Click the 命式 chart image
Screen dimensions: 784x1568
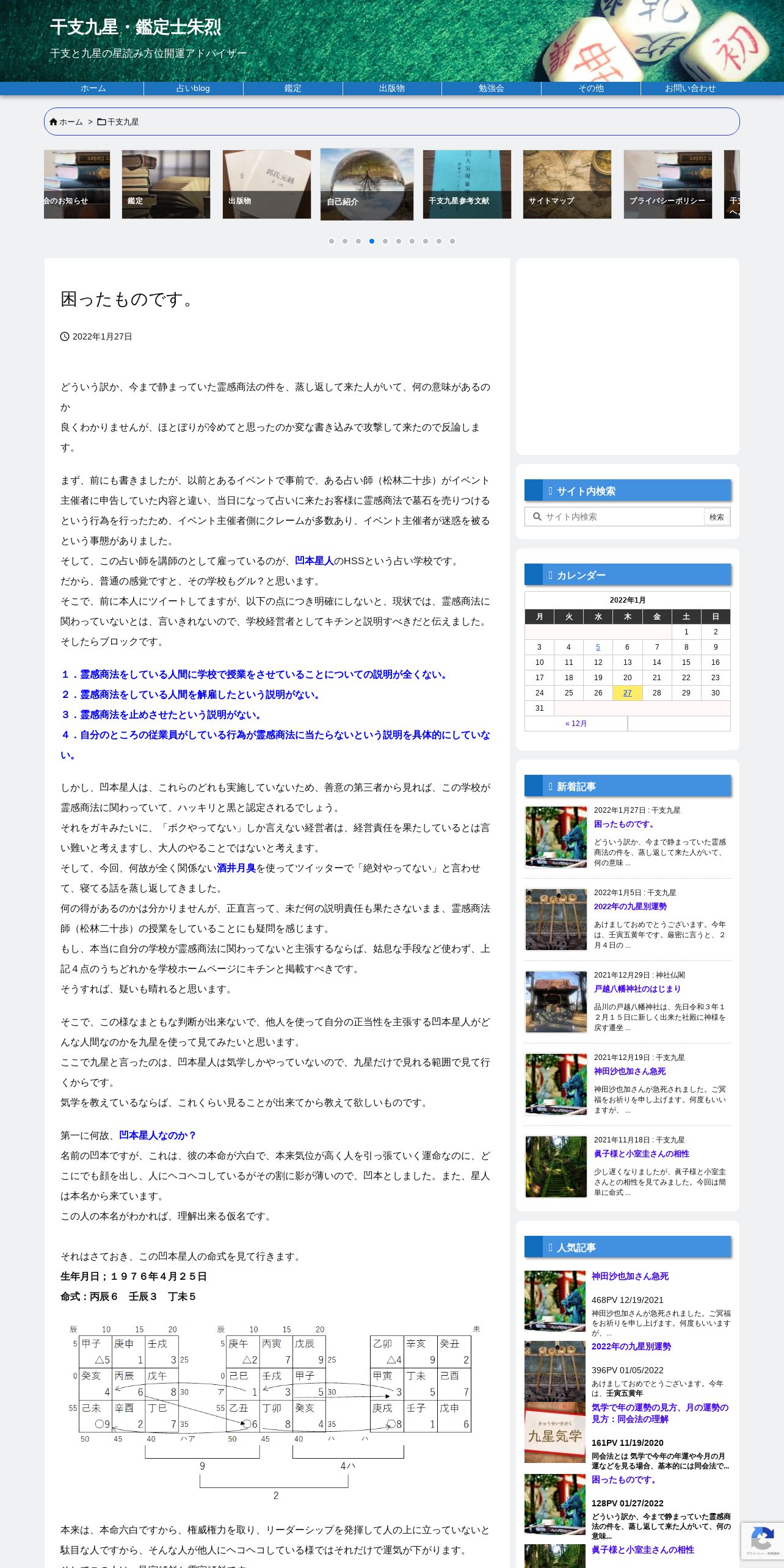point(275,1414)
